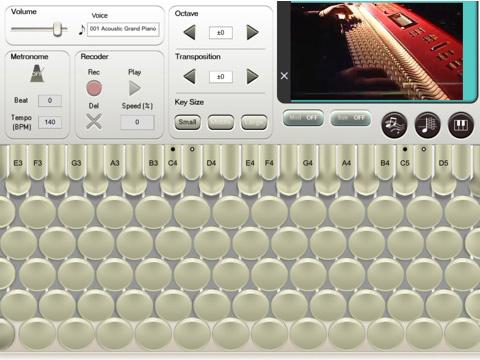Raise octave with the right arrow
Screen dimensions: 480x360
(x=252, y=32)
